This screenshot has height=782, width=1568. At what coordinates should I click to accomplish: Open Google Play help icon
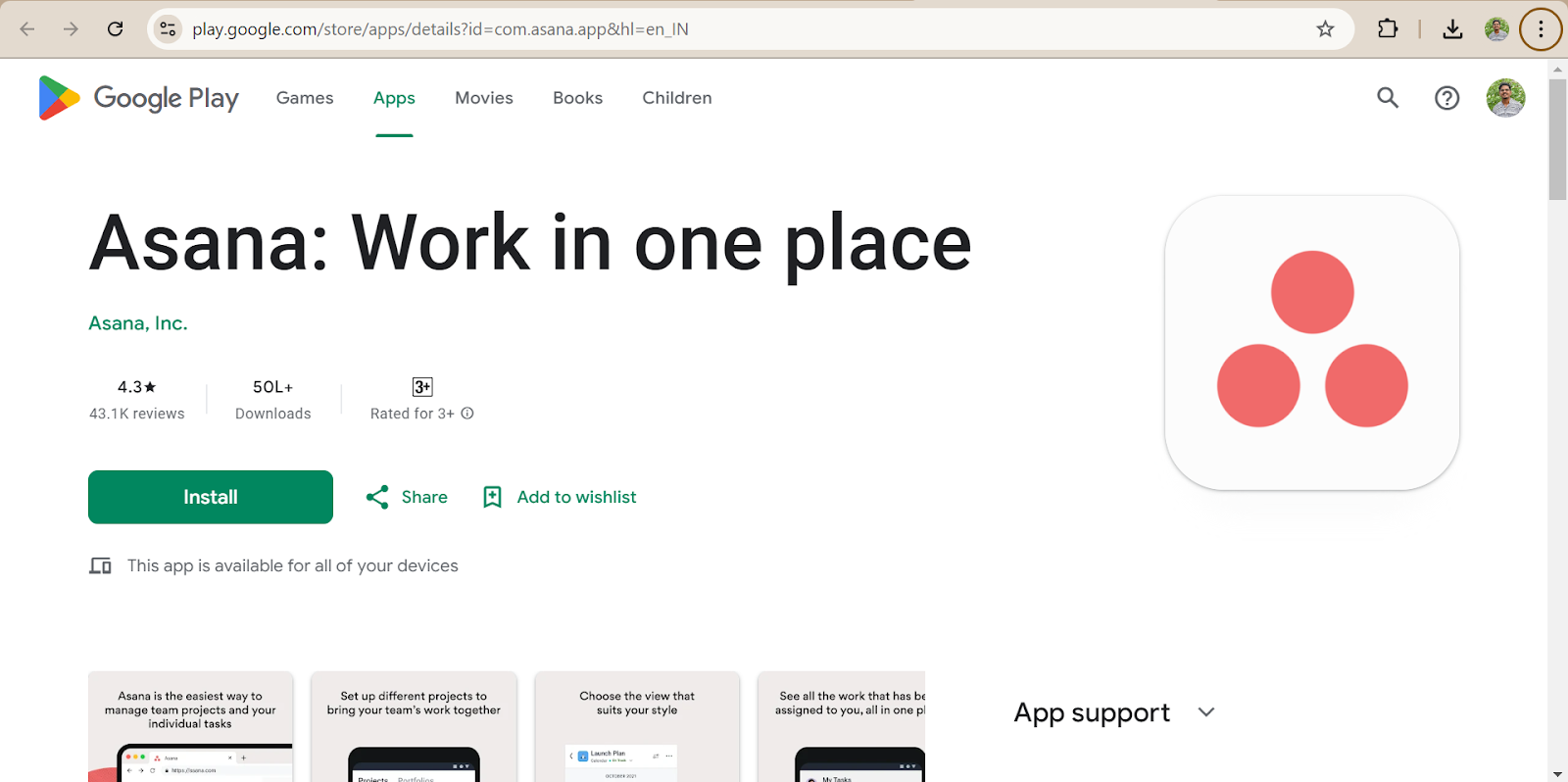click(x=1446, y=98)
